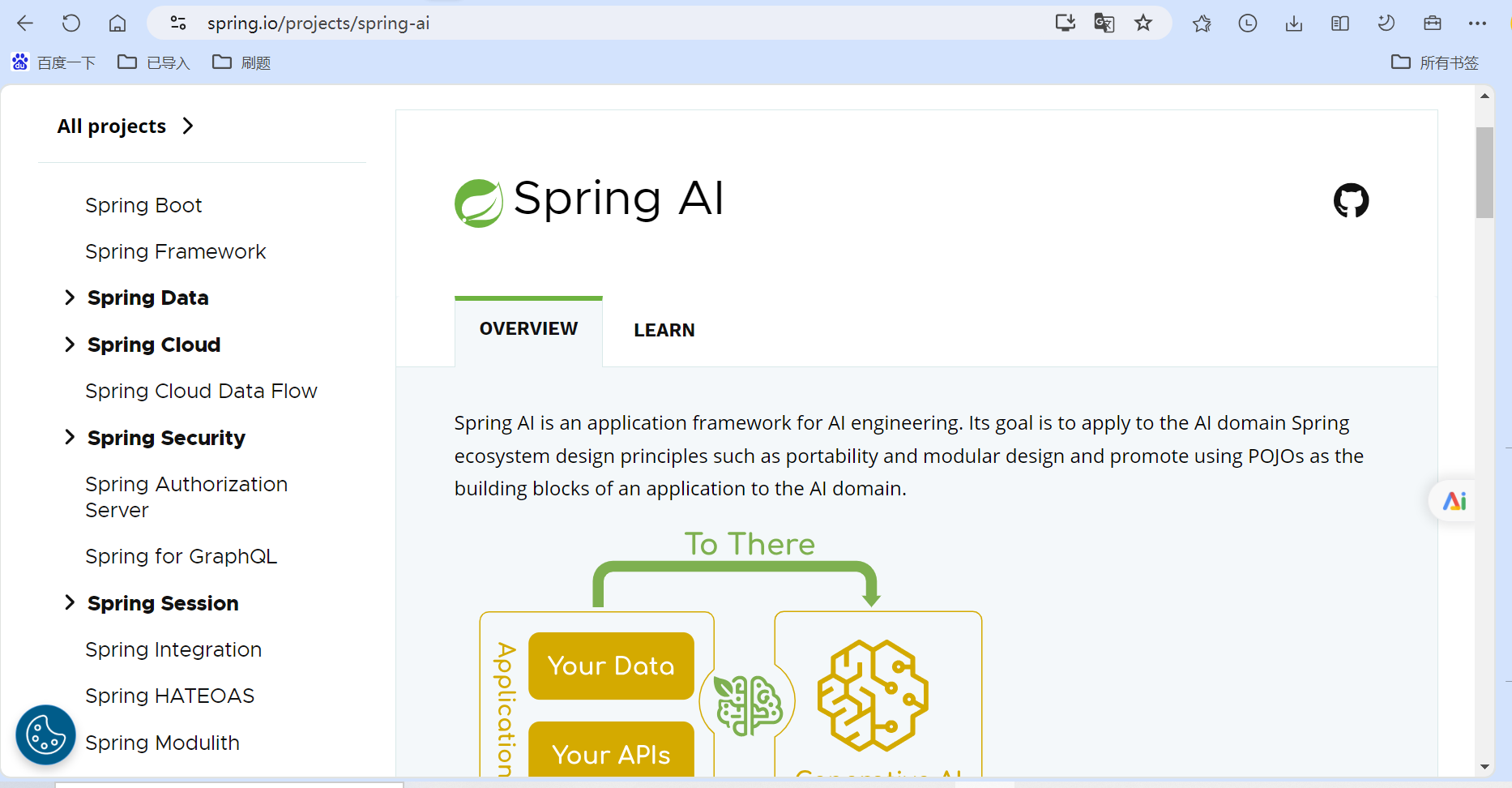
Task: Bookmark this page with the star icon
Action: pos(1143,23)
